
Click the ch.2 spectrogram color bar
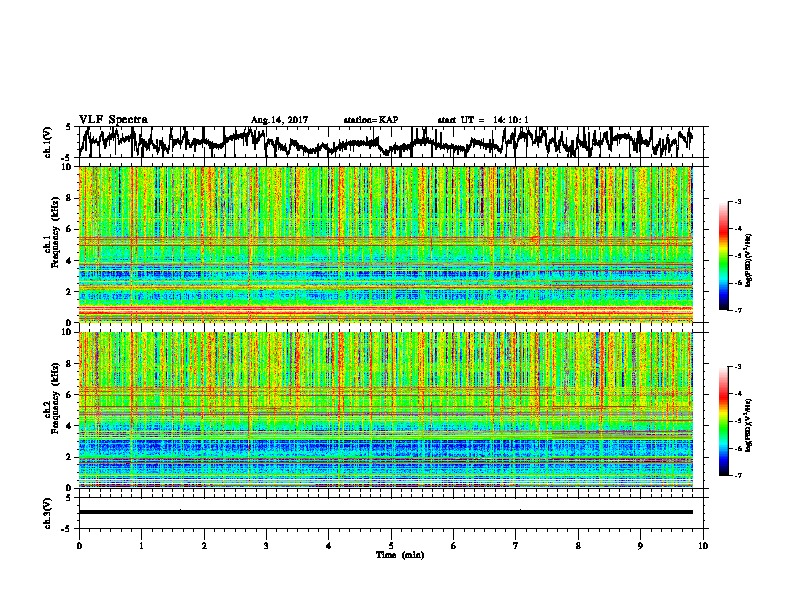tap(723, 421)
